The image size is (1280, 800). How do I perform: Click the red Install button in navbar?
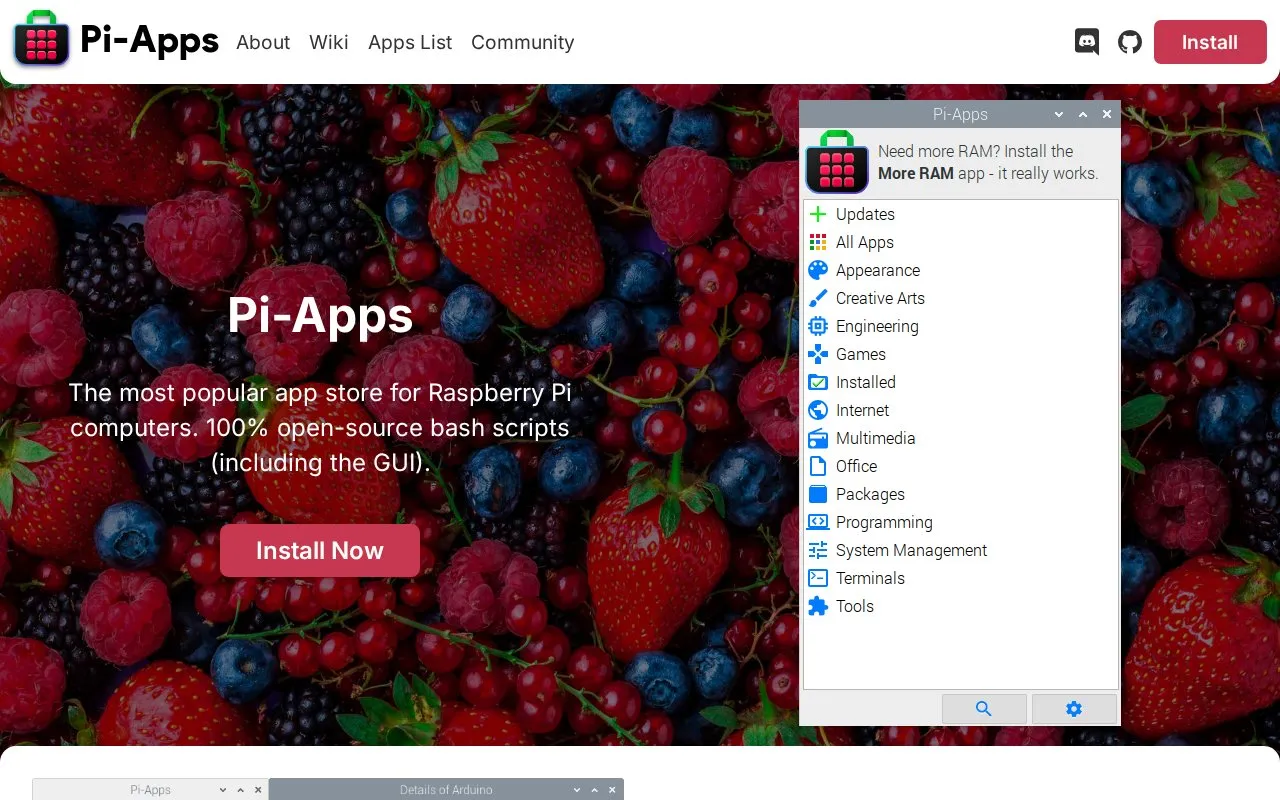pos(1210,42)
